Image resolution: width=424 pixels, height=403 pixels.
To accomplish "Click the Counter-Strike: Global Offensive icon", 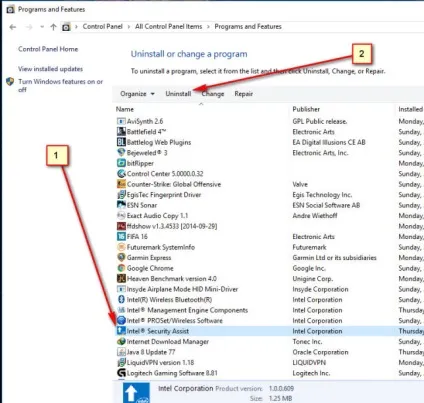I will pos(121,184).
